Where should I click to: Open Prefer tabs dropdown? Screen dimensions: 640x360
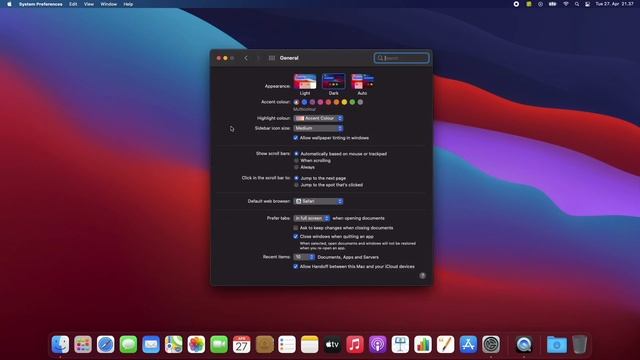(312, 218)
